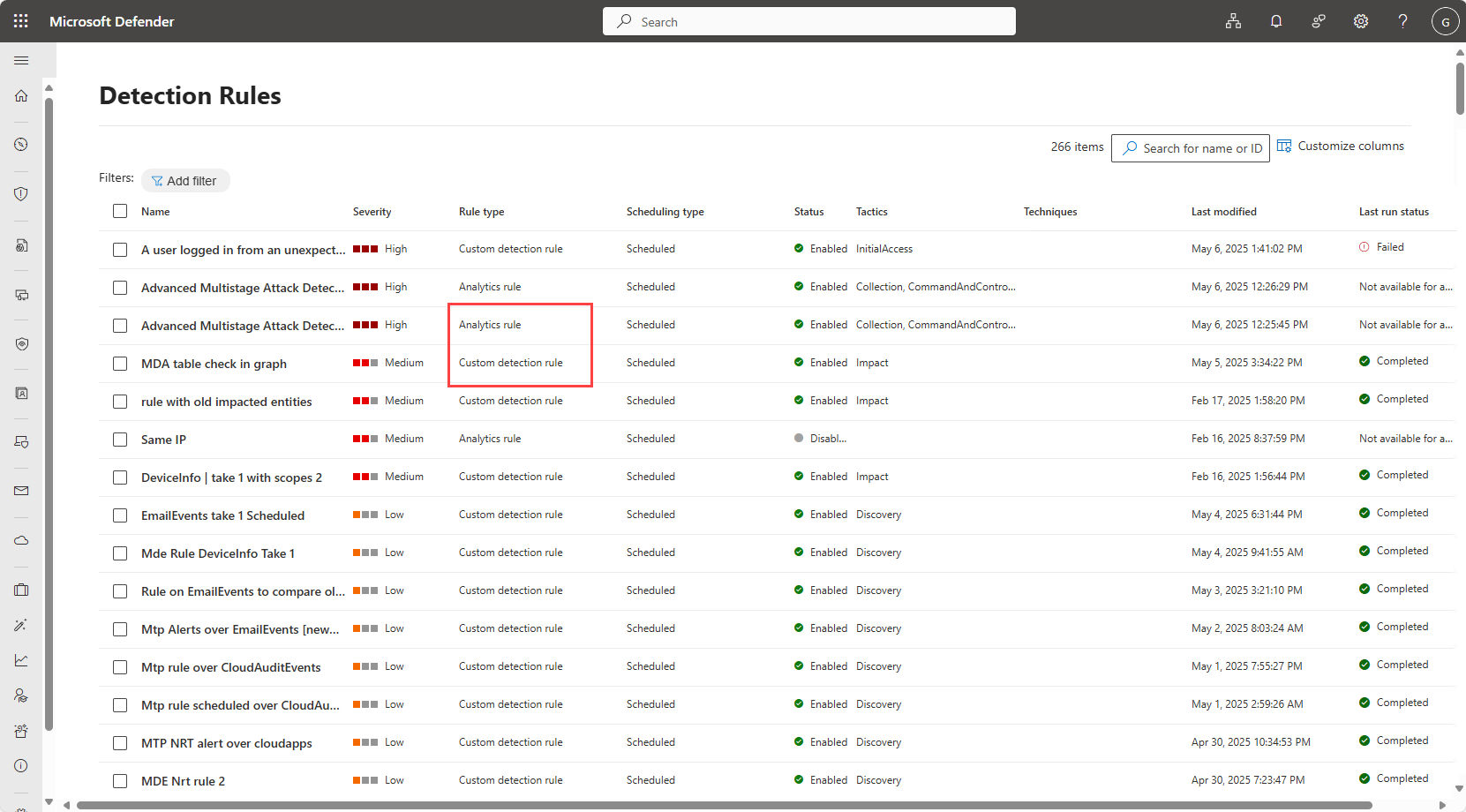This screenshot has height=812, width=1466.
Task: Click the shield icon in left sidebar
Action: tap(21, 194)
